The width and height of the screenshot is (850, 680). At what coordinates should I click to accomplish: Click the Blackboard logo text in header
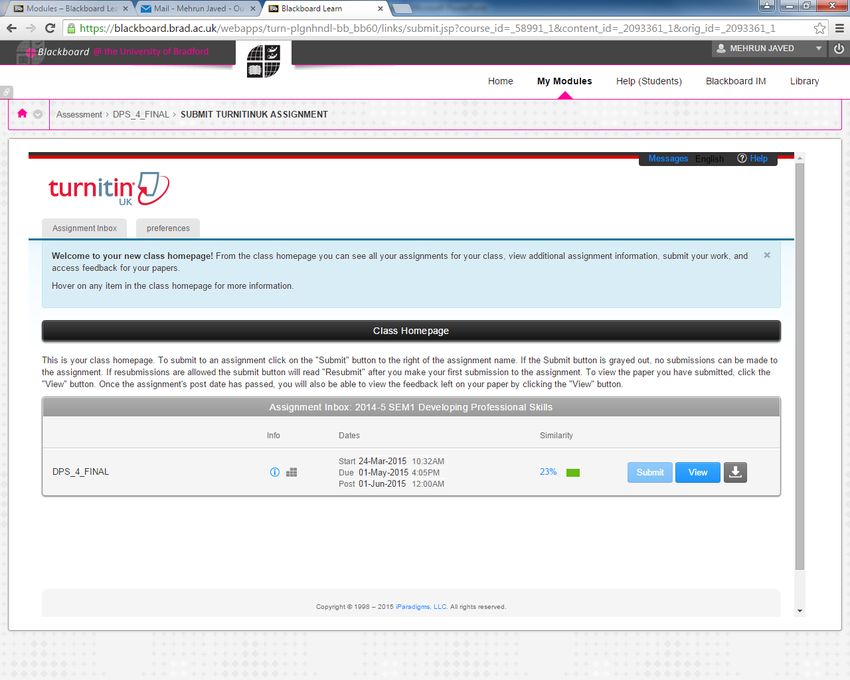(x=63, y=52)
